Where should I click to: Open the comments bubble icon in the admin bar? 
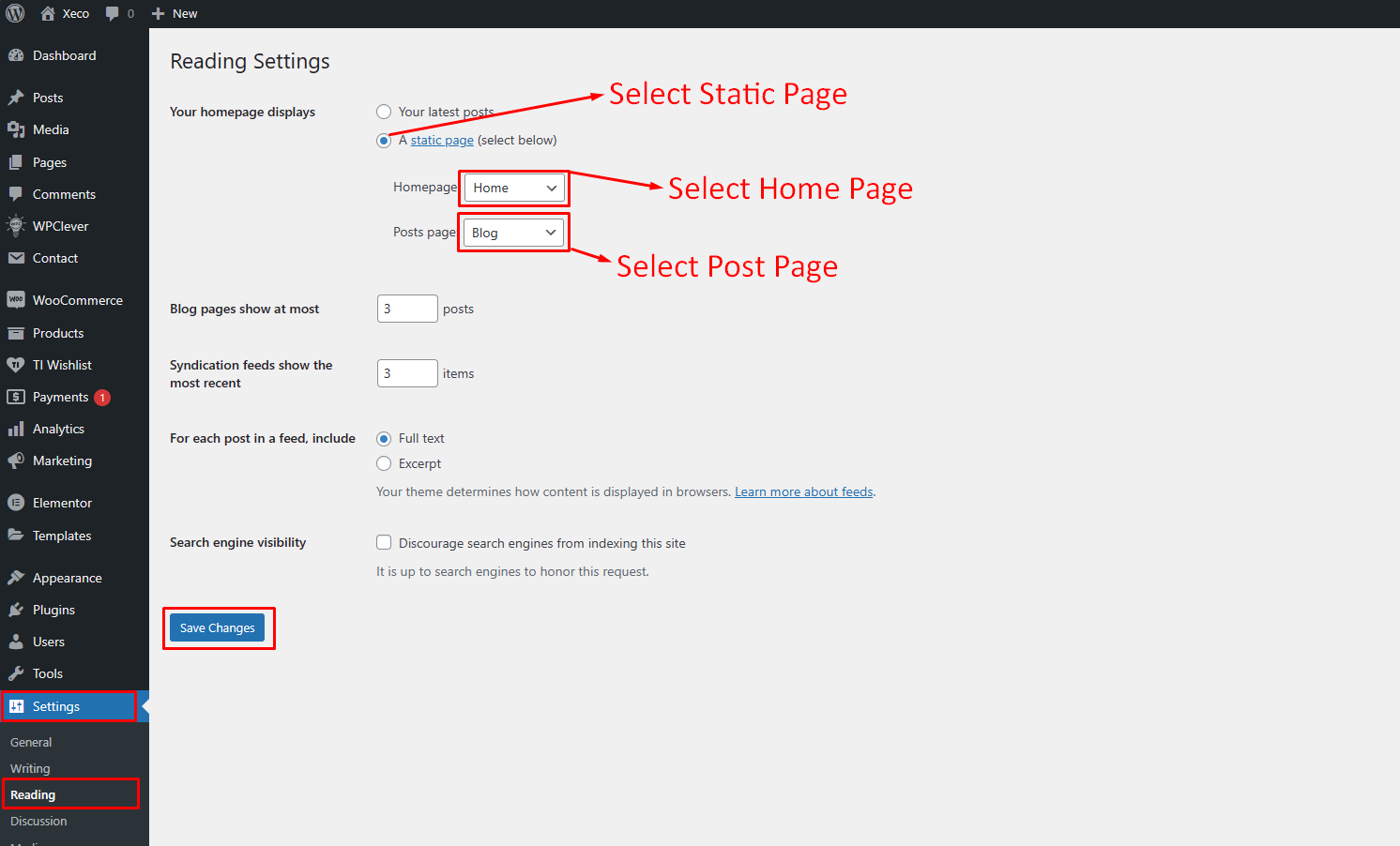click(x=113, y=13)
